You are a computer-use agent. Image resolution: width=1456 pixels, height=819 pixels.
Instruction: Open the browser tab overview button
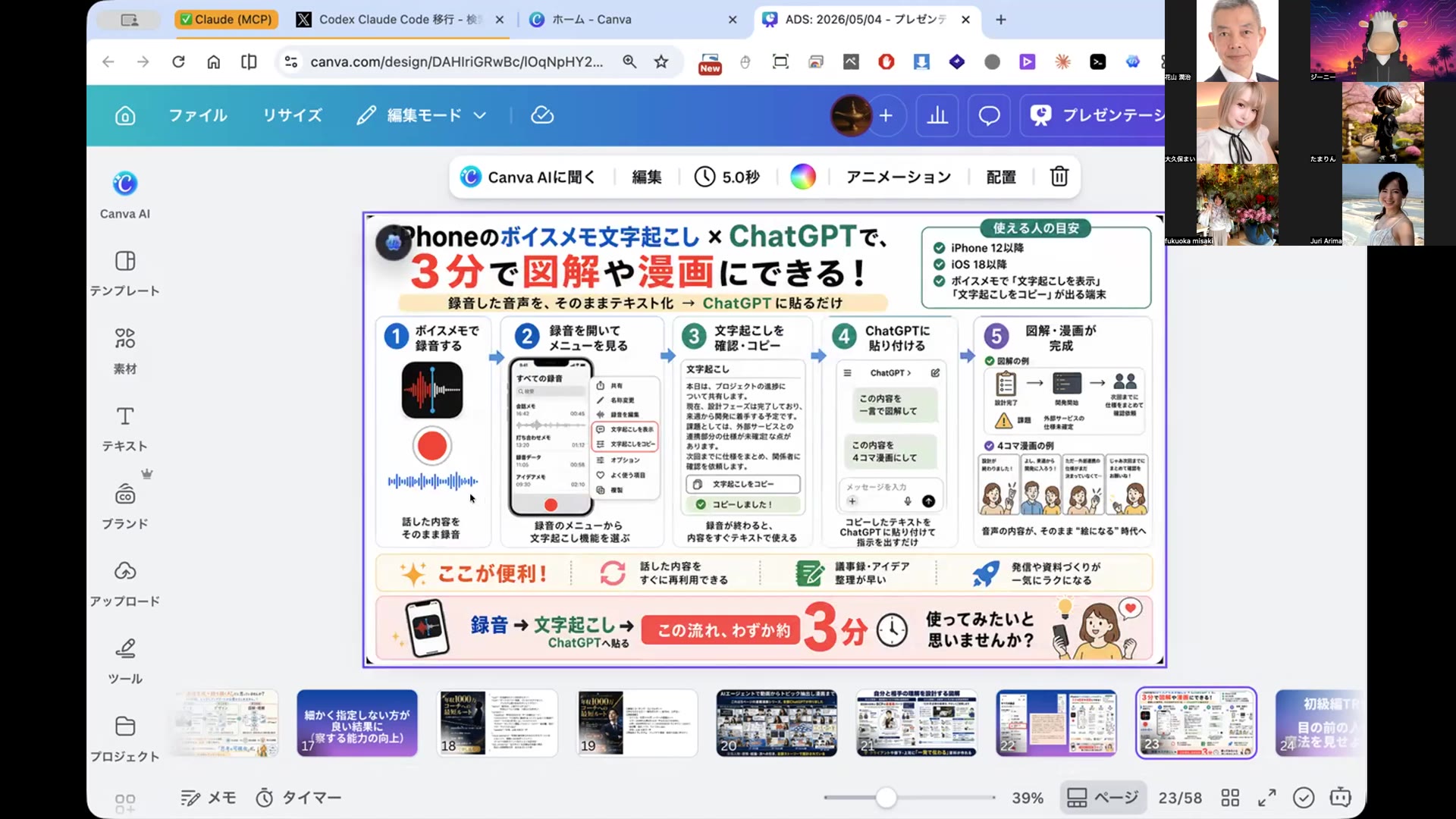point(130,20)
